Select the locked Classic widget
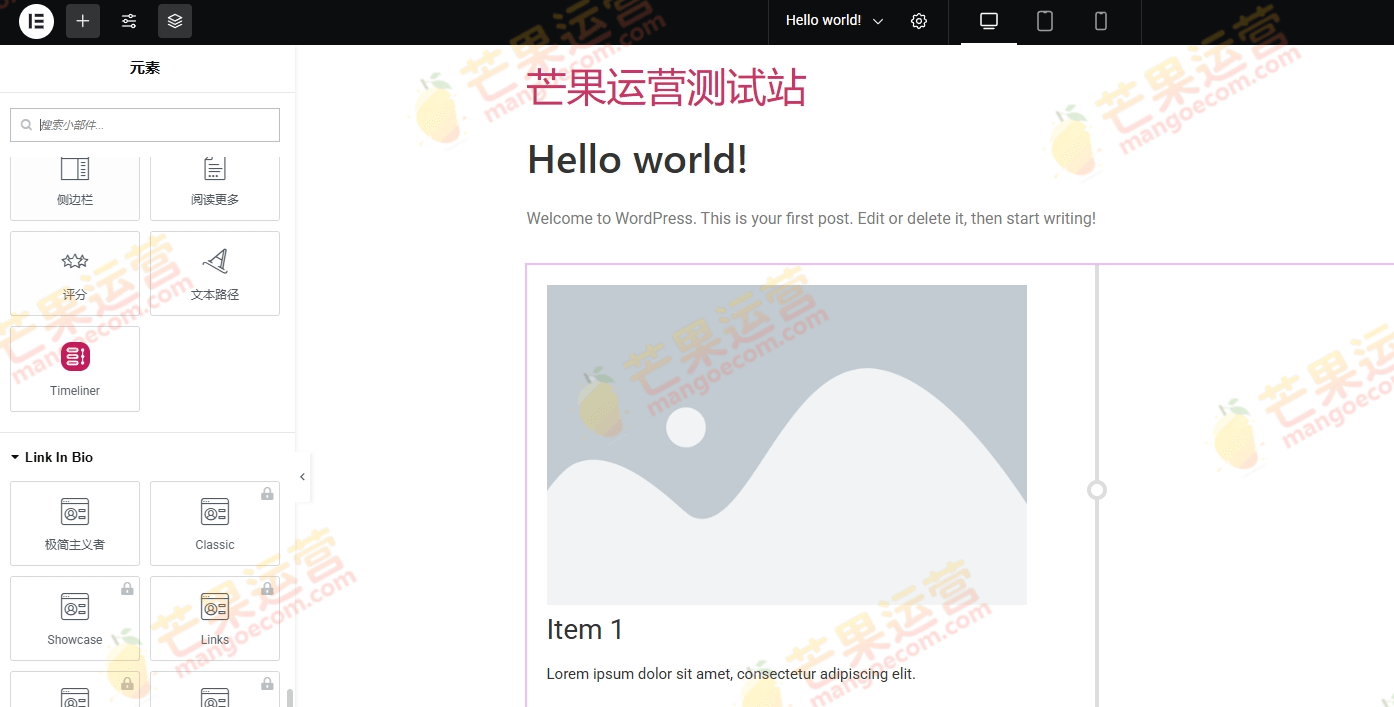1394x707 pixels. (214, 523)
